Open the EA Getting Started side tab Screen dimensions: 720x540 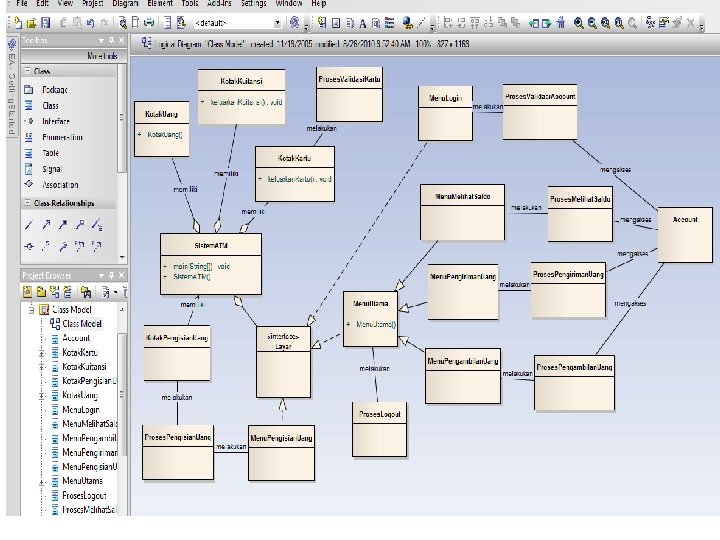click(12, 87)
